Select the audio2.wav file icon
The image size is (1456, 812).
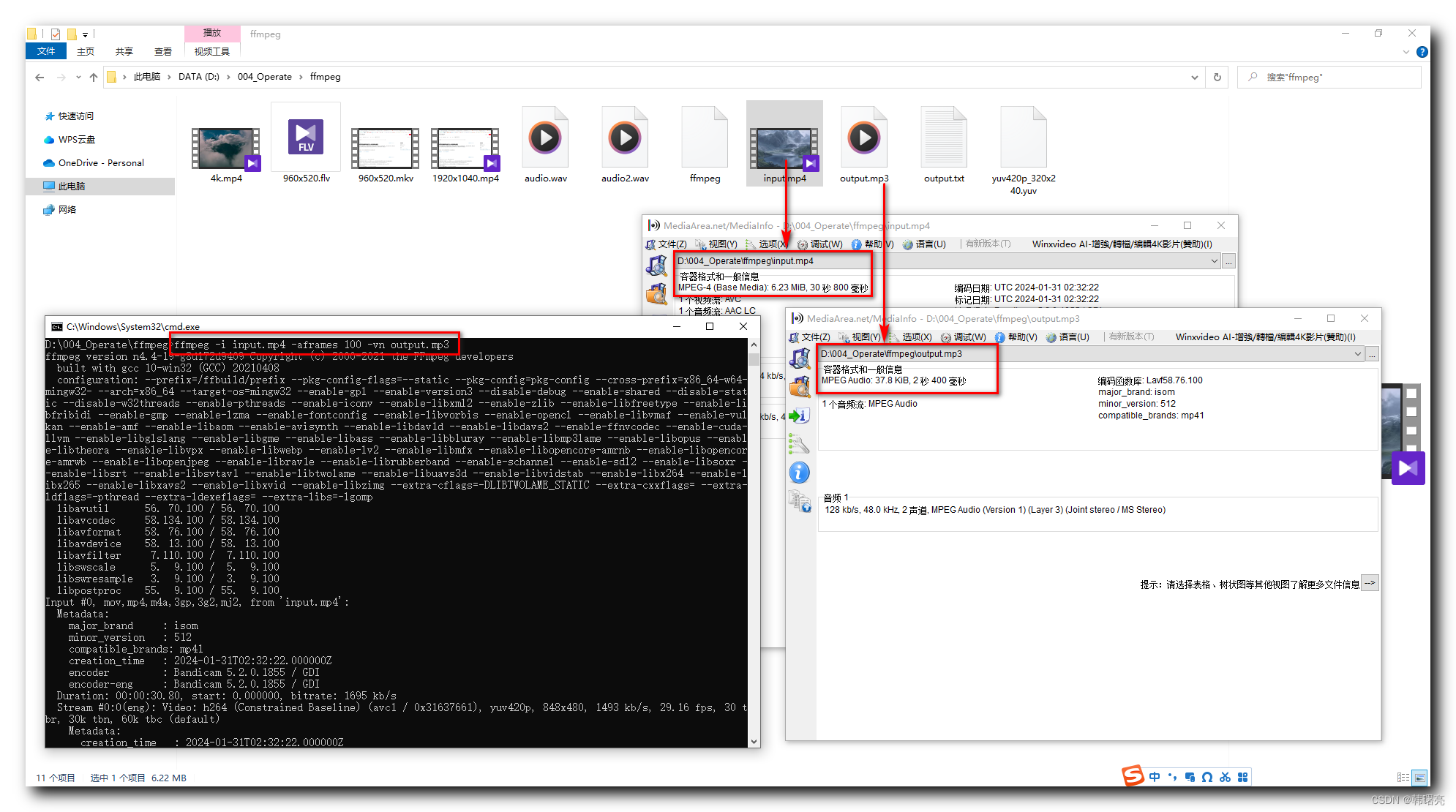(x=625, y=138)
